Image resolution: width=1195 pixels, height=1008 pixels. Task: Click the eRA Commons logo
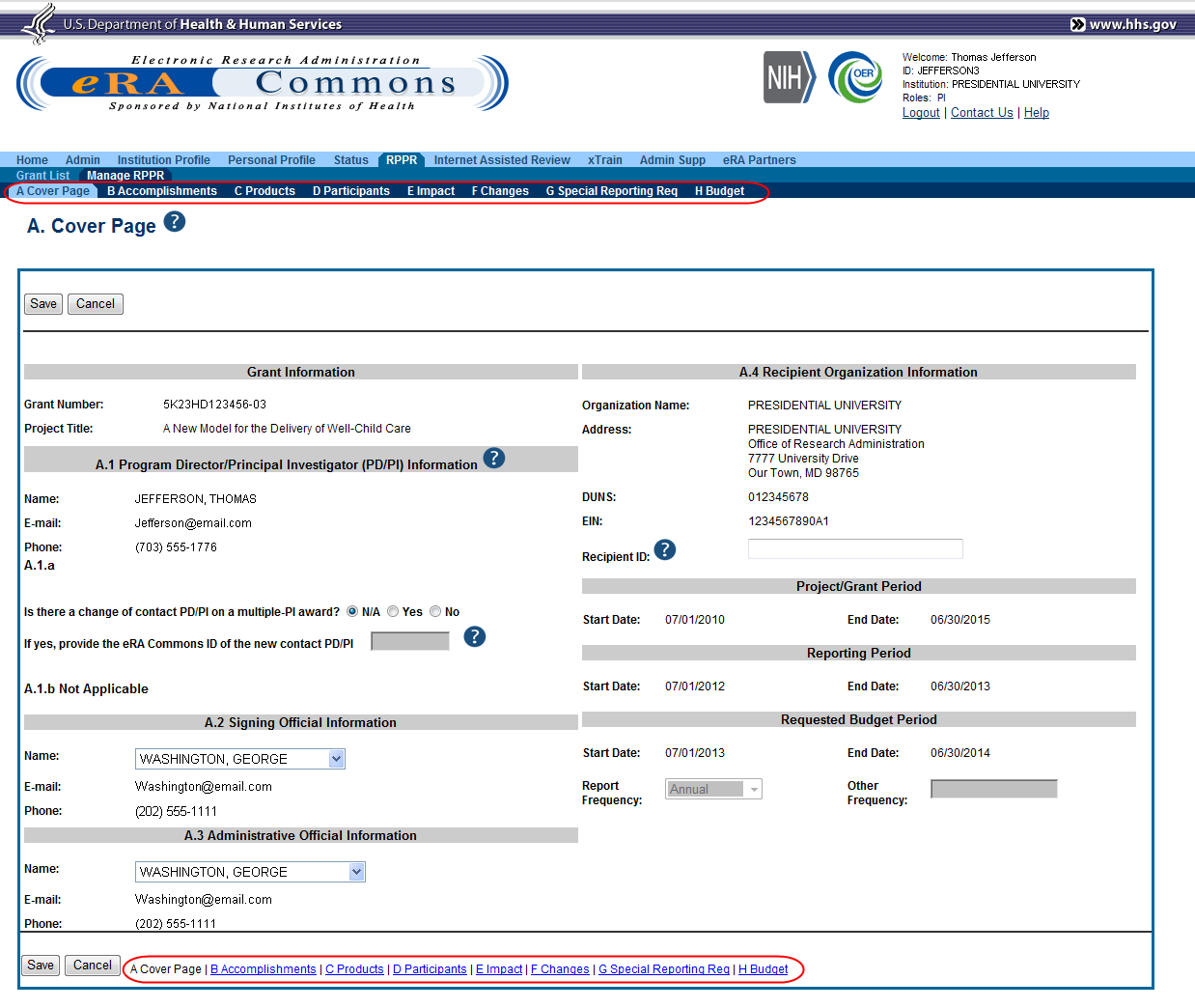262,83
